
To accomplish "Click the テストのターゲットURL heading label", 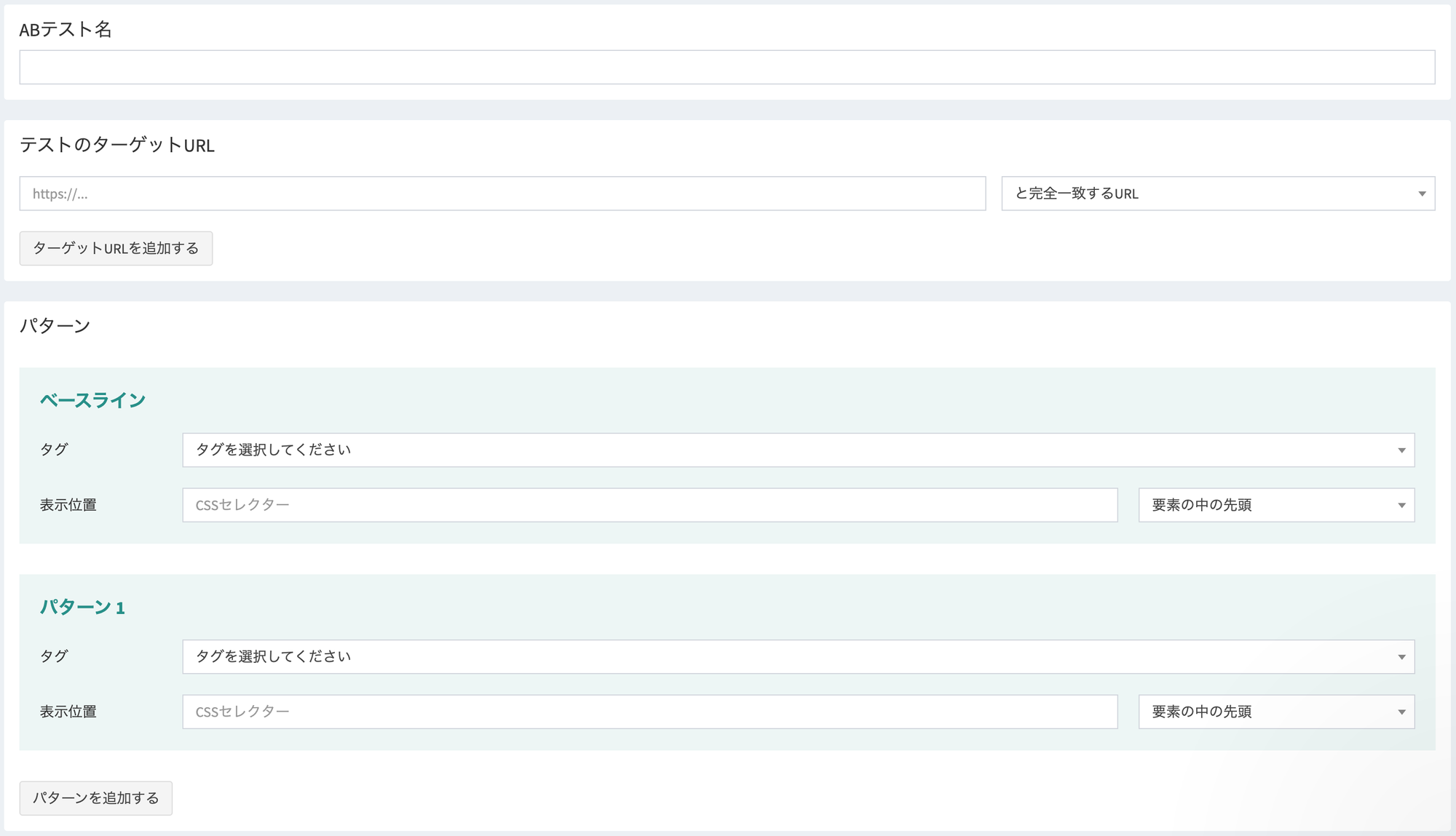I will tap(116, 146).
